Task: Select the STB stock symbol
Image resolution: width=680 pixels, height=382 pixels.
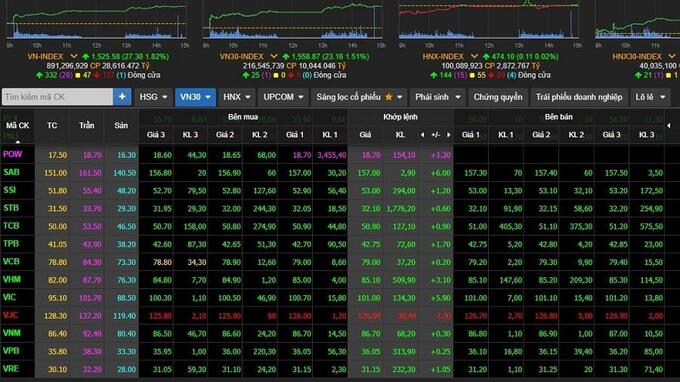Action: point(11,208)
